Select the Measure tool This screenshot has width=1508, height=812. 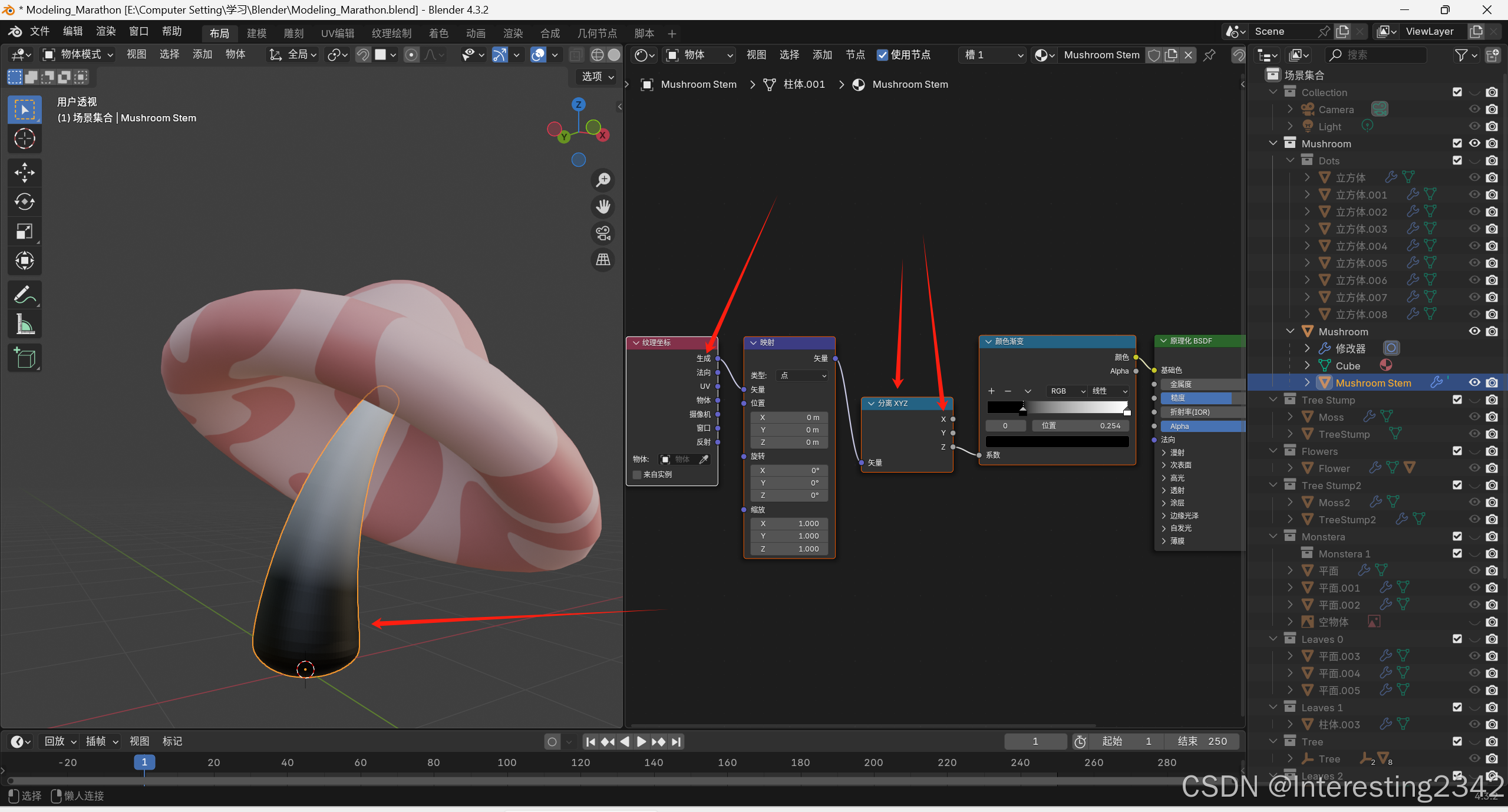click(24, 324)
